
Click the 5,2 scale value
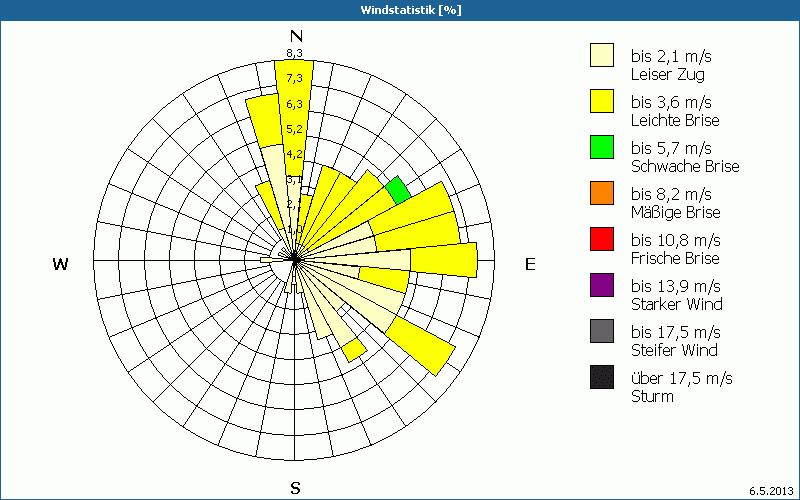coord(294,129)
